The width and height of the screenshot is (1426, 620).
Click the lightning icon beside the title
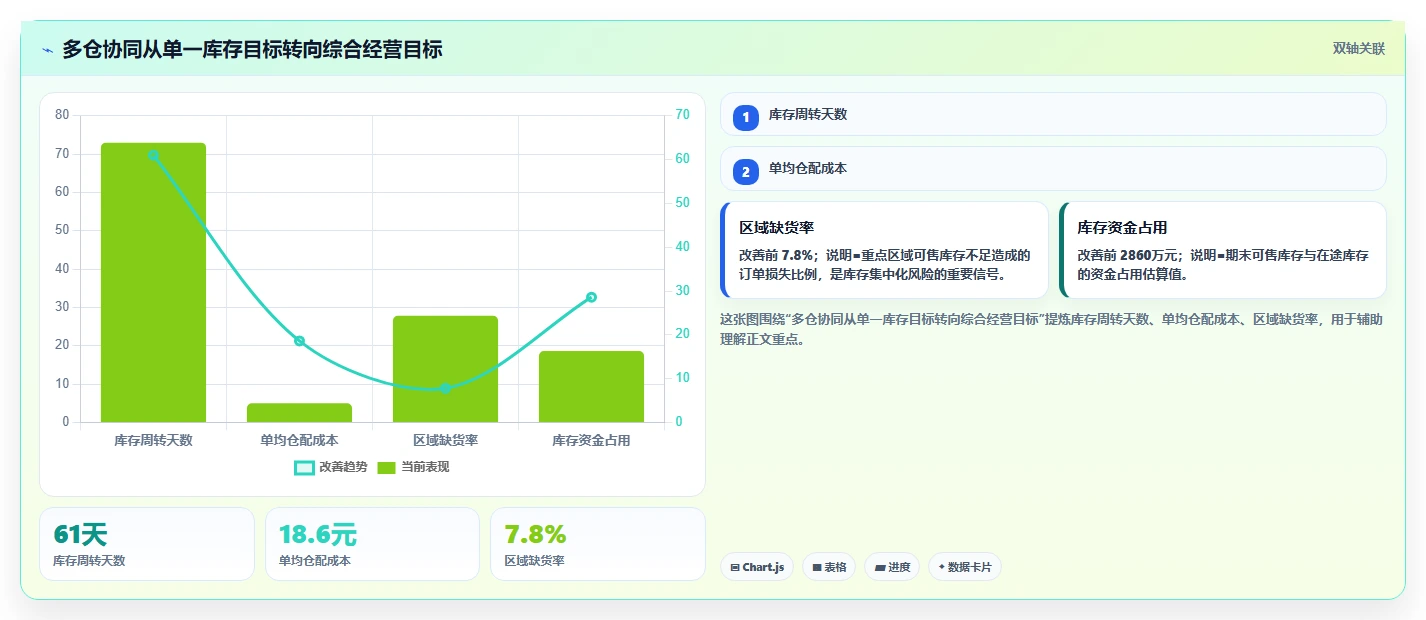47,50
